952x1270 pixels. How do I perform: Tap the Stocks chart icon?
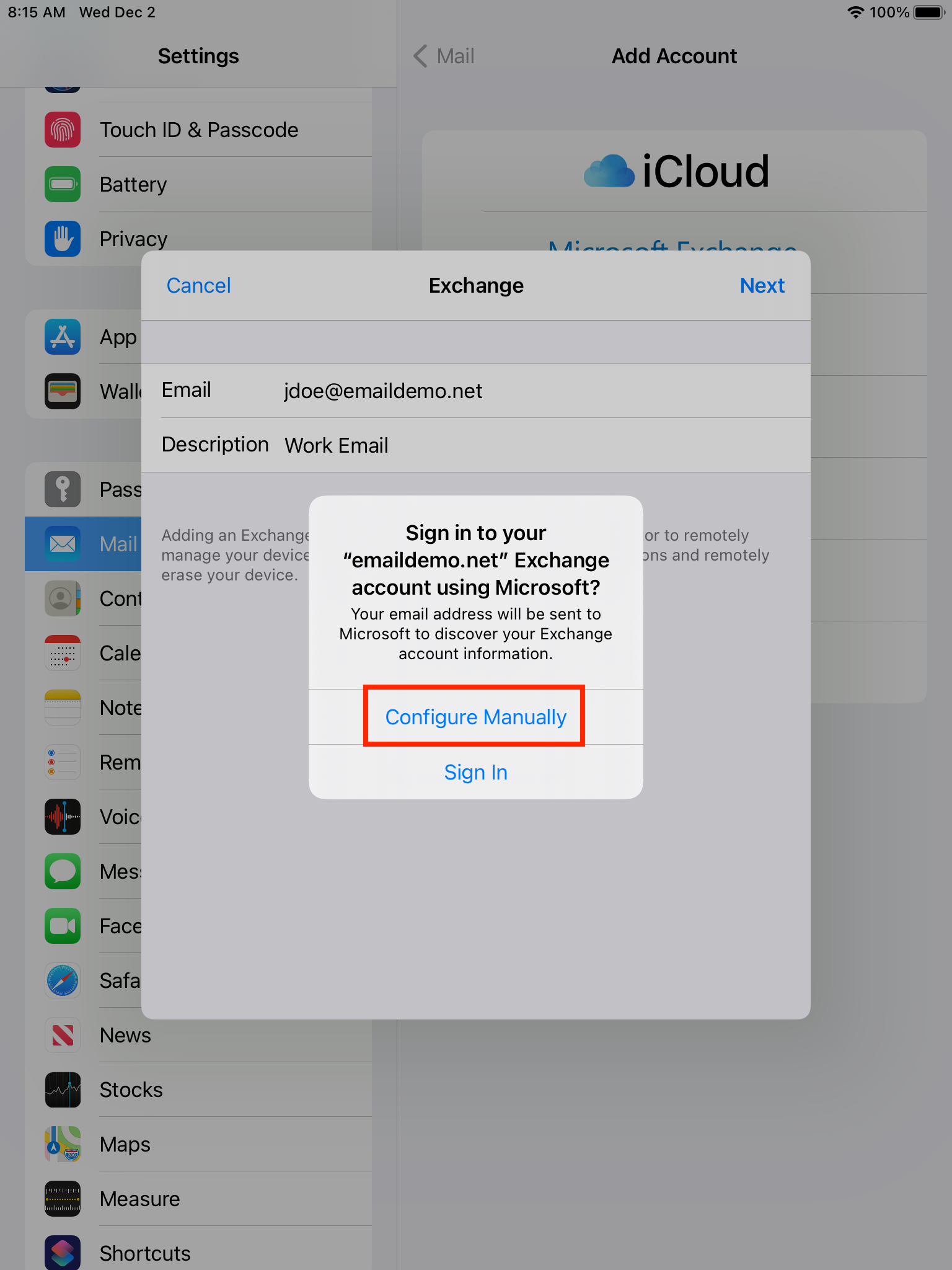point(63,1090)
